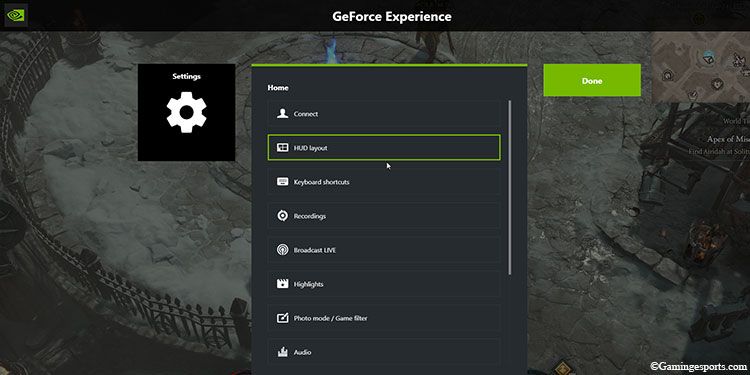Click the Settings panel label
Screen dimensions: 750x375
[x=187, y=77]
